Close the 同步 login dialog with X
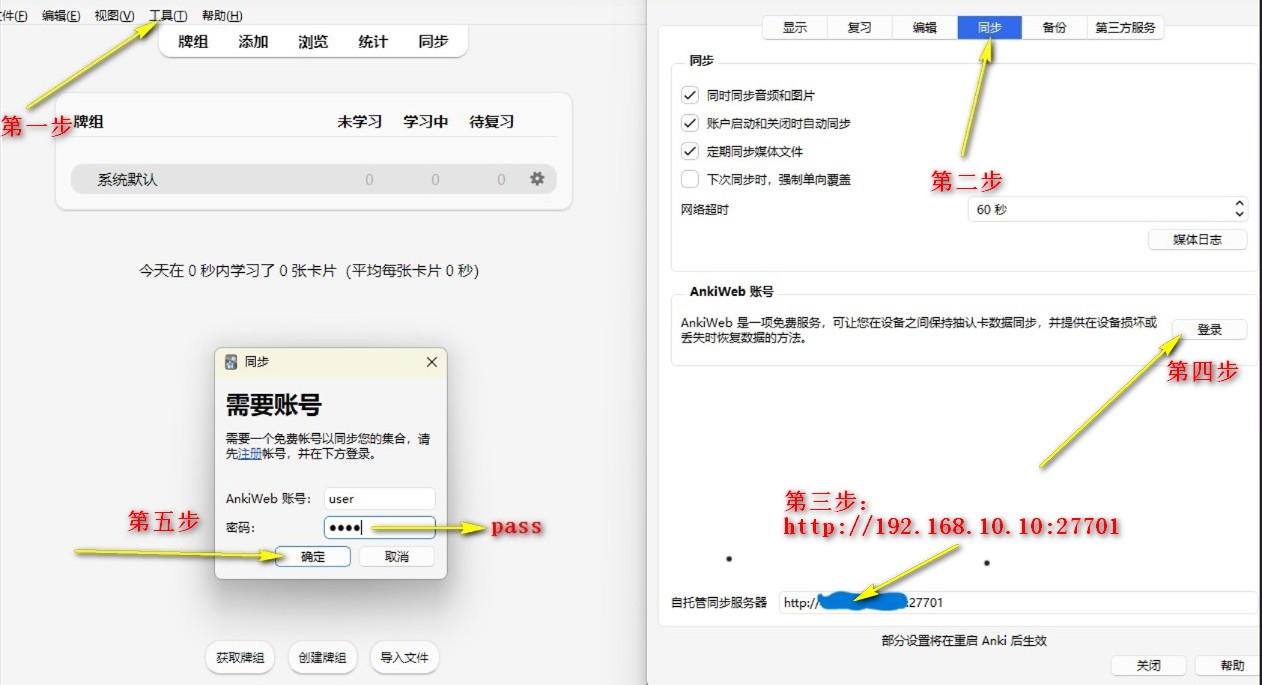This screenshot has height=685, width=1262. coord(432,362)
